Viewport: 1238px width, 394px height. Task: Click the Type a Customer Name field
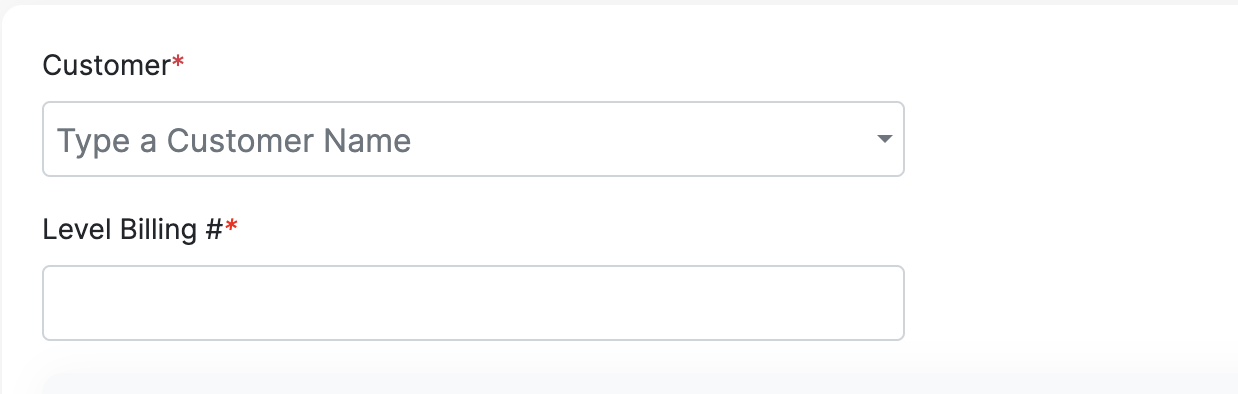[x=473, y=139]
